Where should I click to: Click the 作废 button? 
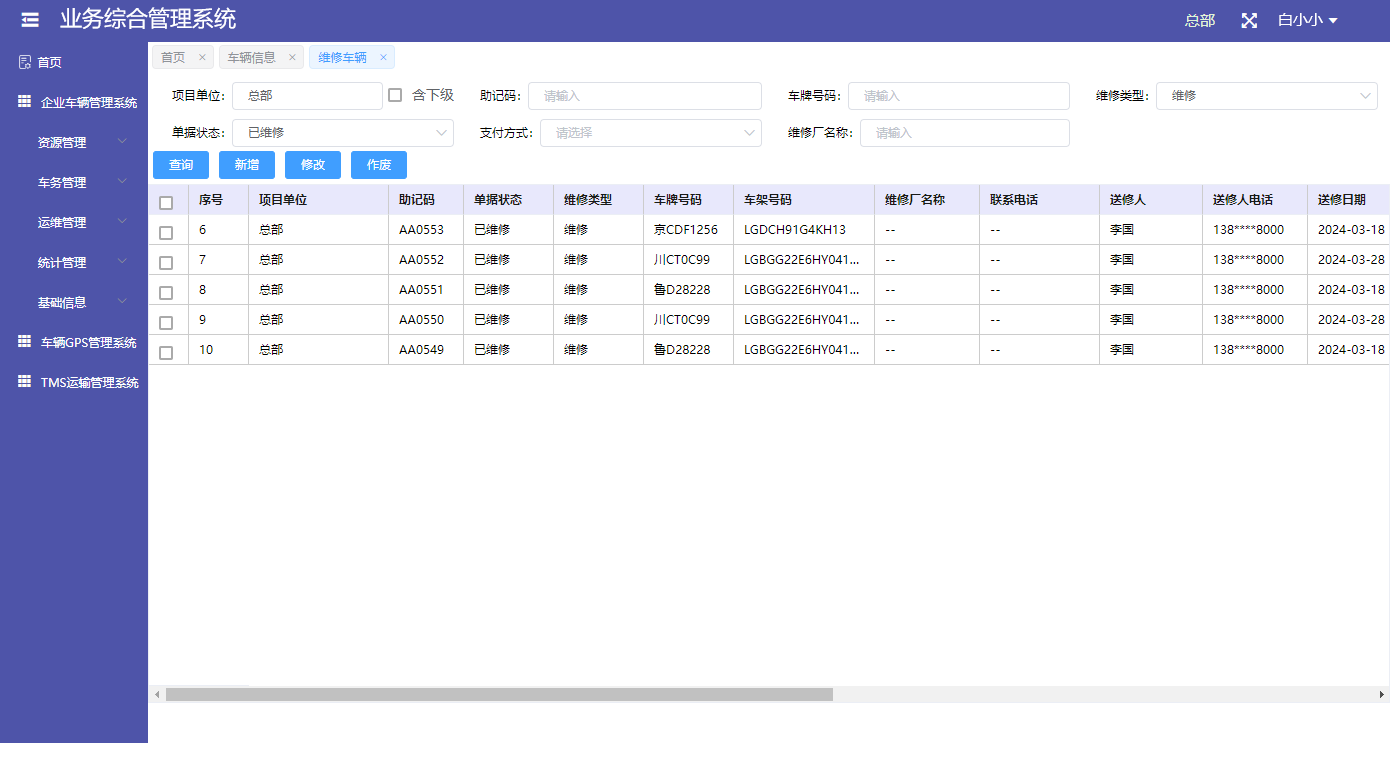point(379,165)
